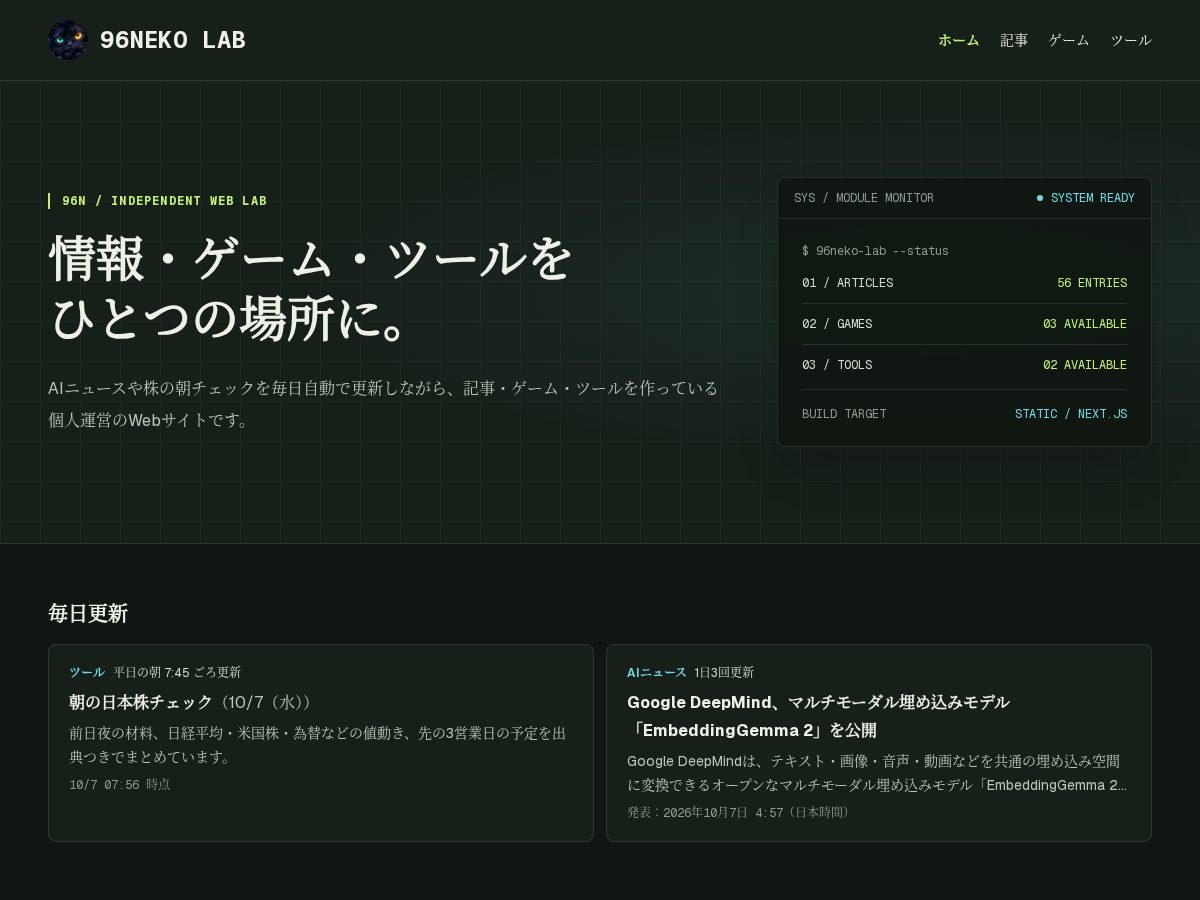Viewport: 1200px width, 900px height.
Task: Click the AIニュース tag
Action: [657, 672]
